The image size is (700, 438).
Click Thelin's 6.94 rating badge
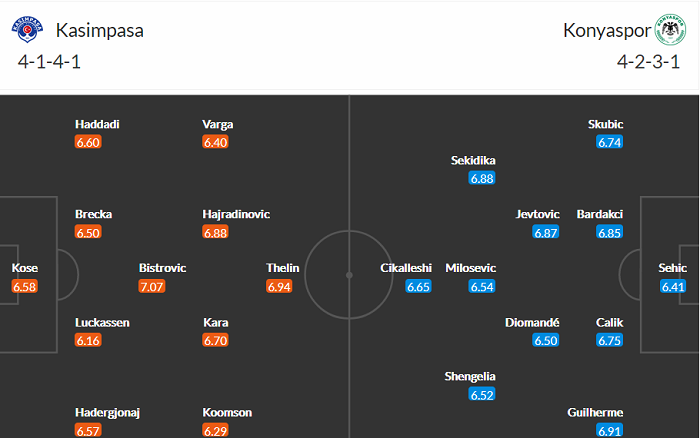pos(279,287)
